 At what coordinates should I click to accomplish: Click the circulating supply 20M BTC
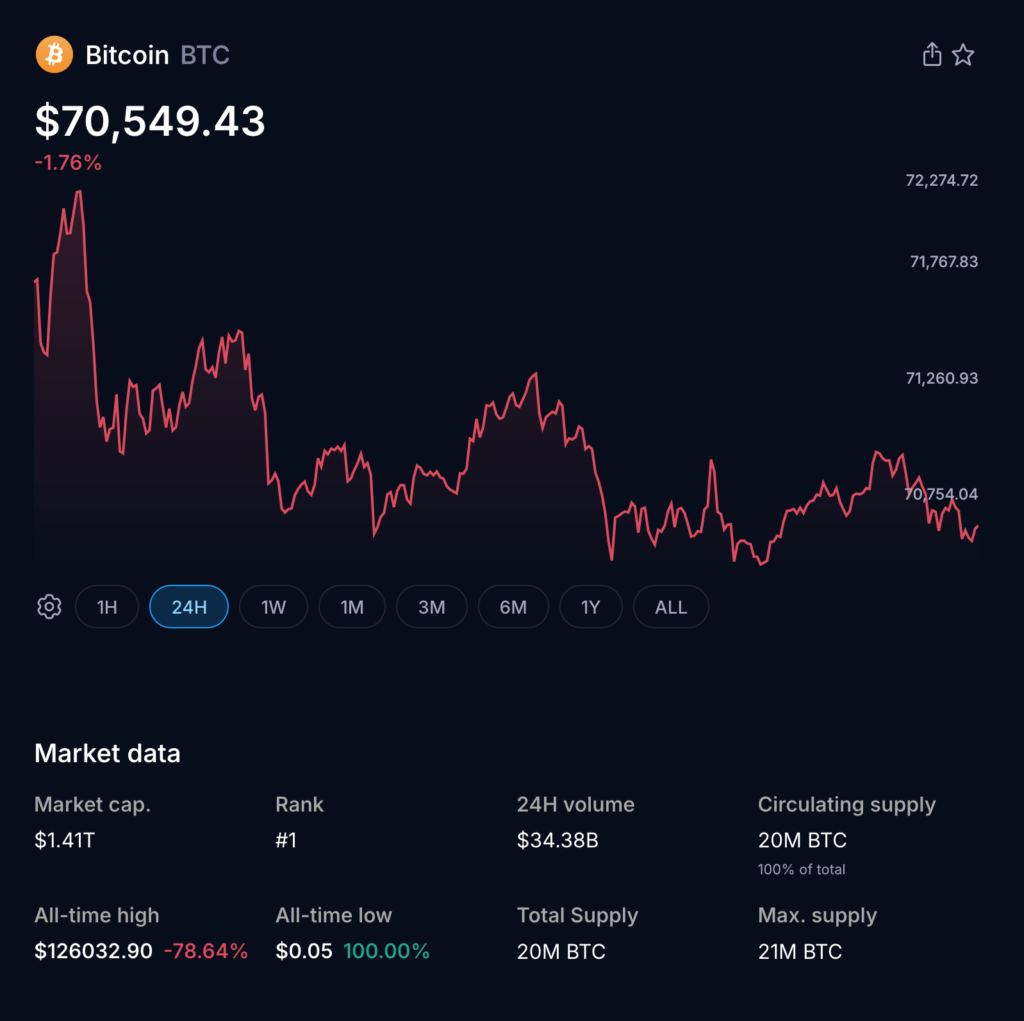tap(802, 840)
